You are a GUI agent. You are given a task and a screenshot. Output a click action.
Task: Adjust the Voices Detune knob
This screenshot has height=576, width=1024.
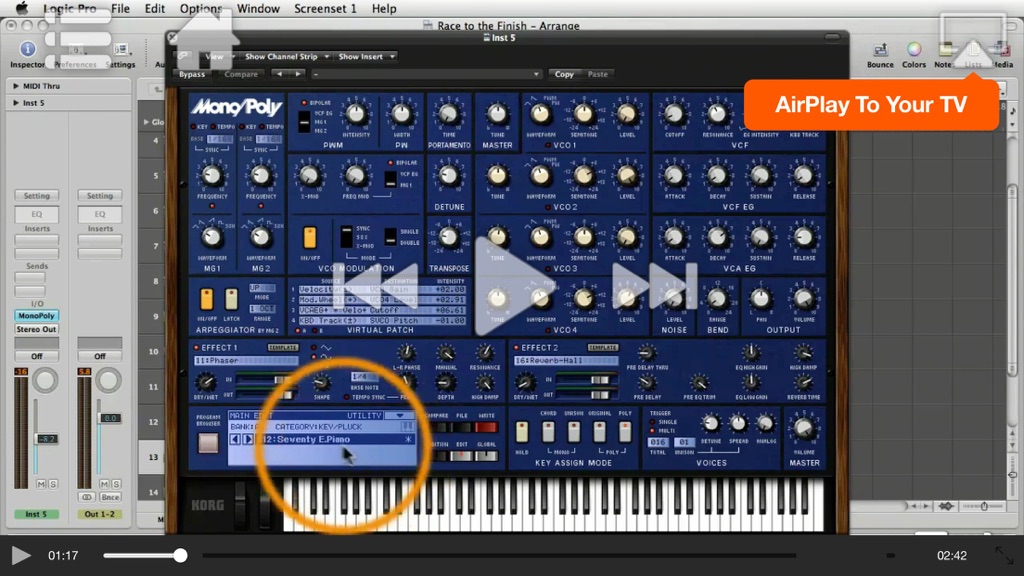[x=711, y=424]
